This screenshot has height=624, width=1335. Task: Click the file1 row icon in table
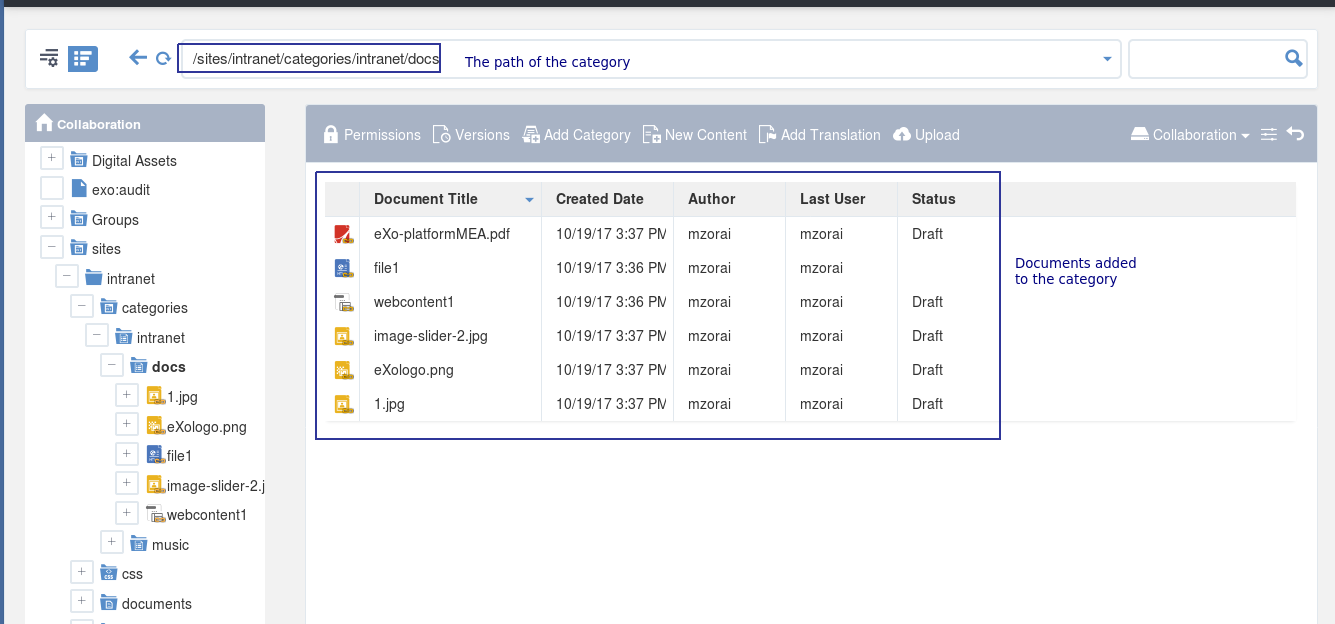pyautogui.click(x=343, y=268)
